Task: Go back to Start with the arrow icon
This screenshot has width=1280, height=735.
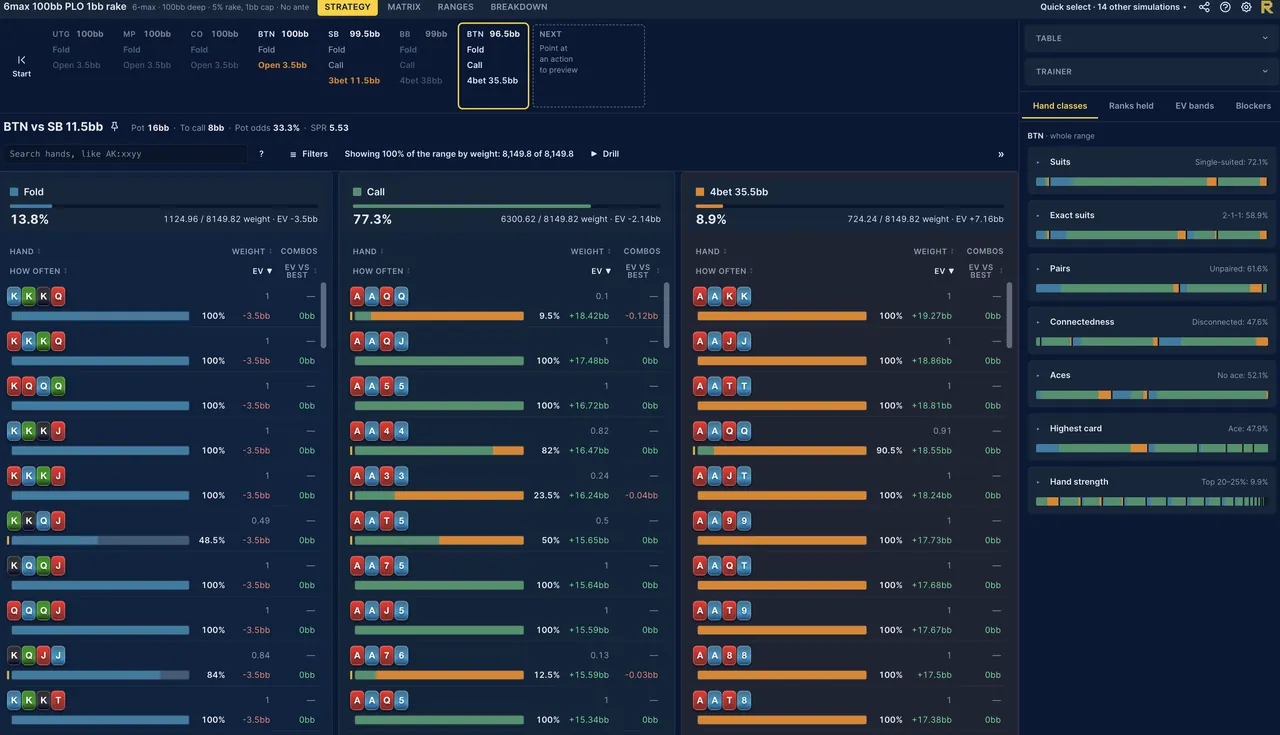Action: click(22, 66)
